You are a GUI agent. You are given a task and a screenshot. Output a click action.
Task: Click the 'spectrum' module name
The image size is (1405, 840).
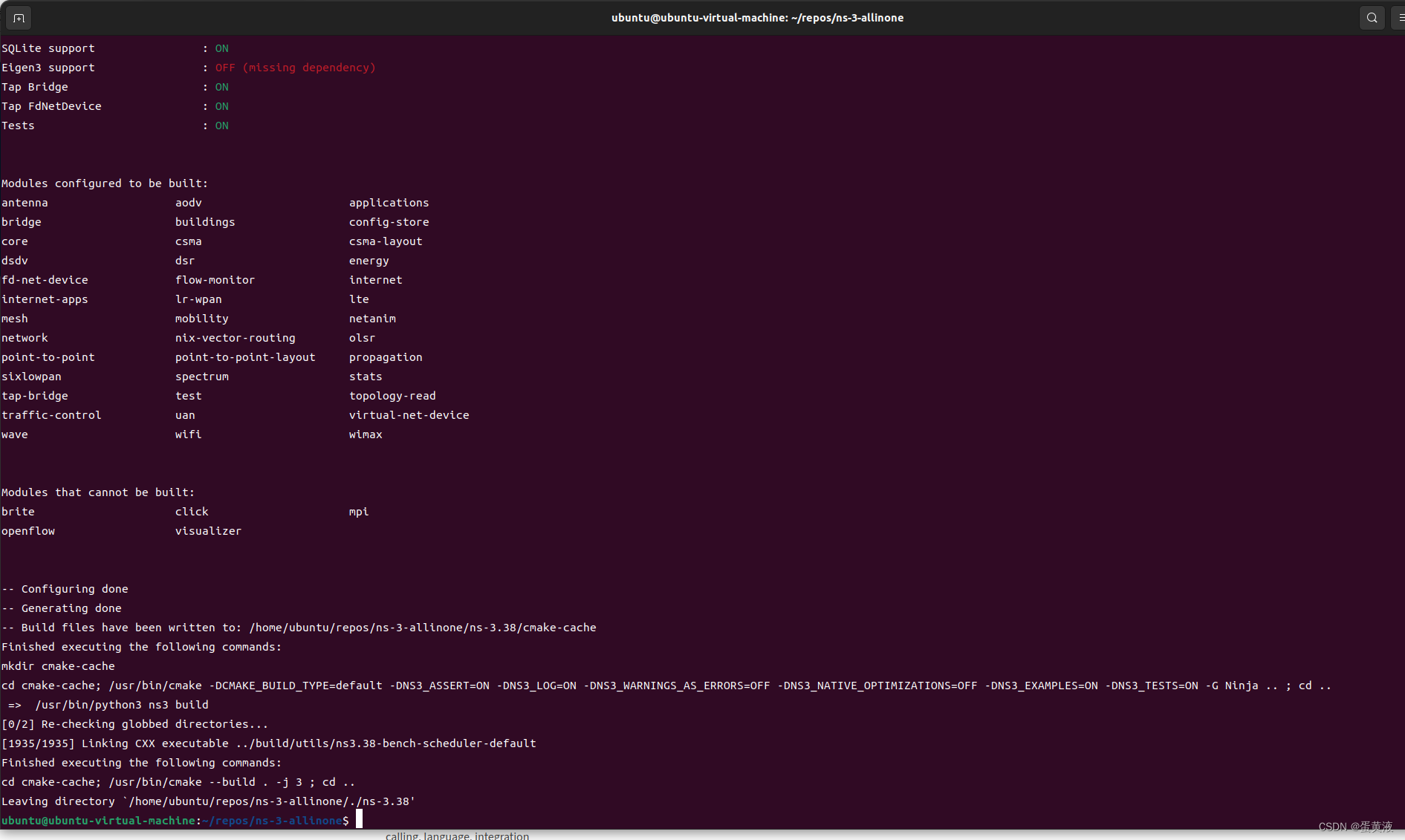[201, 377]
